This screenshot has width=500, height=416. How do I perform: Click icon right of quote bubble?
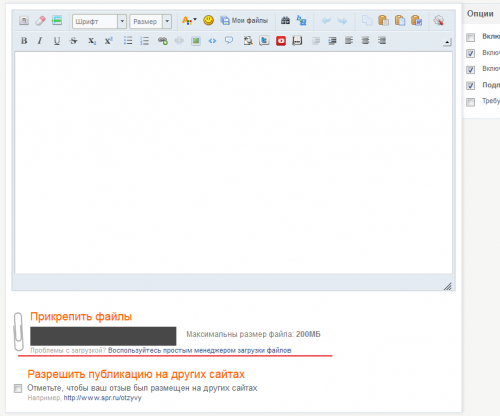[x=248, y=41]
